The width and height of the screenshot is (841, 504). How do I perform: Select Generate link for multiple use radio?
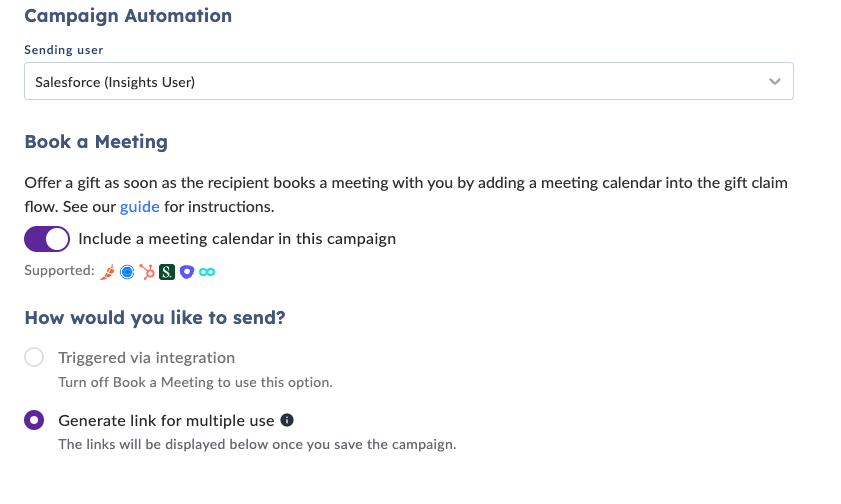(x=34, y=420)
